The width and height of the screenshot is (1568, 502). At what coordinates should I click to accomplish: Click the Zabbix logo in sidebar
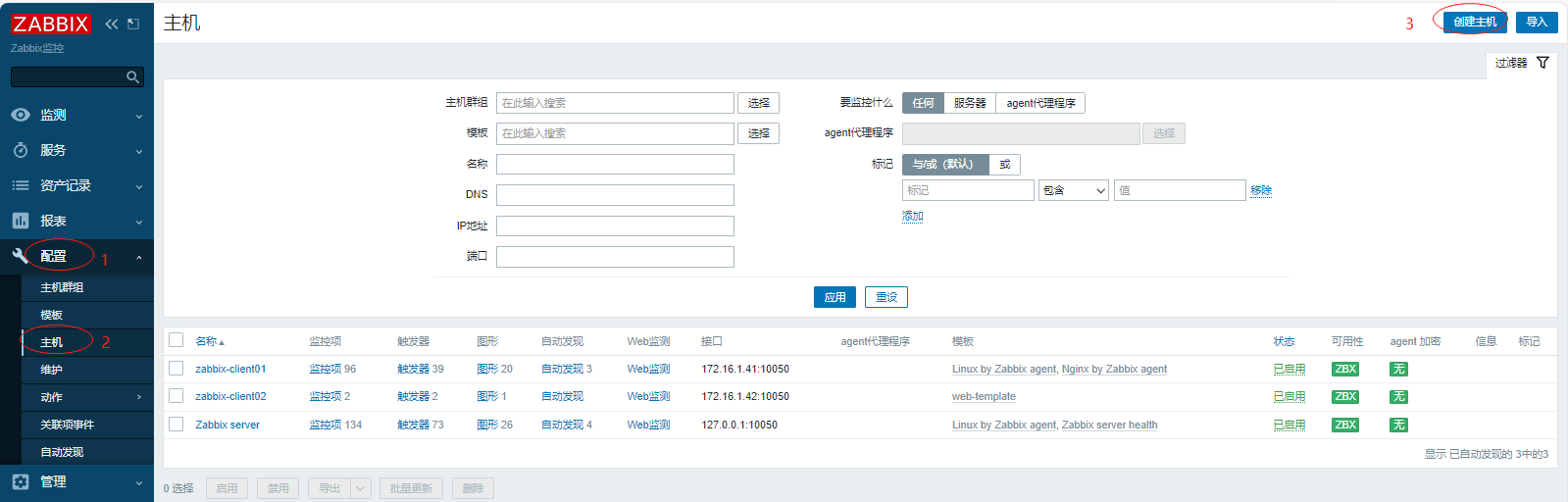tap(51, 24)
